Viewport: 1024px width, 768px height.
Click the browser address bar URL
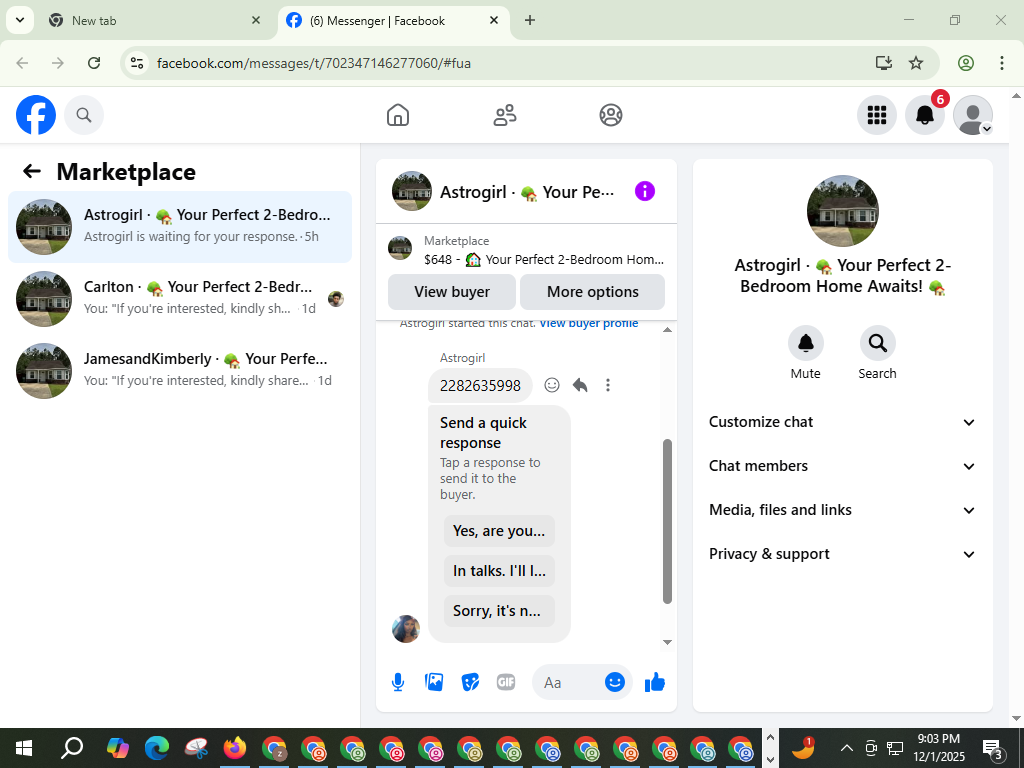(313, 63)
